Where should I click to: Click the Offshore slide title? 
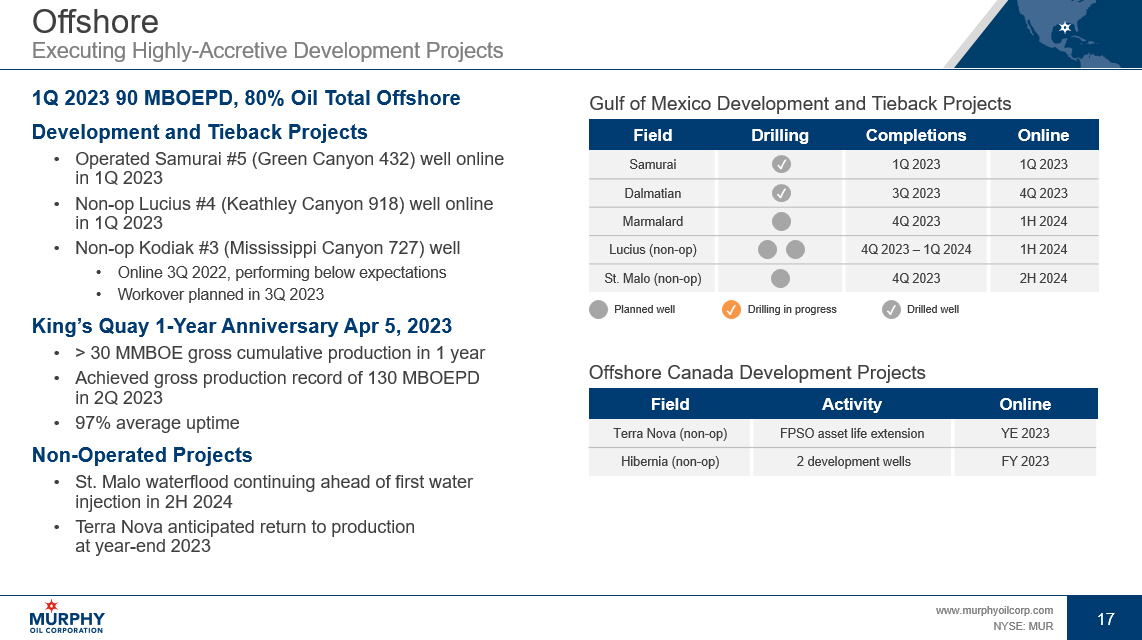coord(95,21)
